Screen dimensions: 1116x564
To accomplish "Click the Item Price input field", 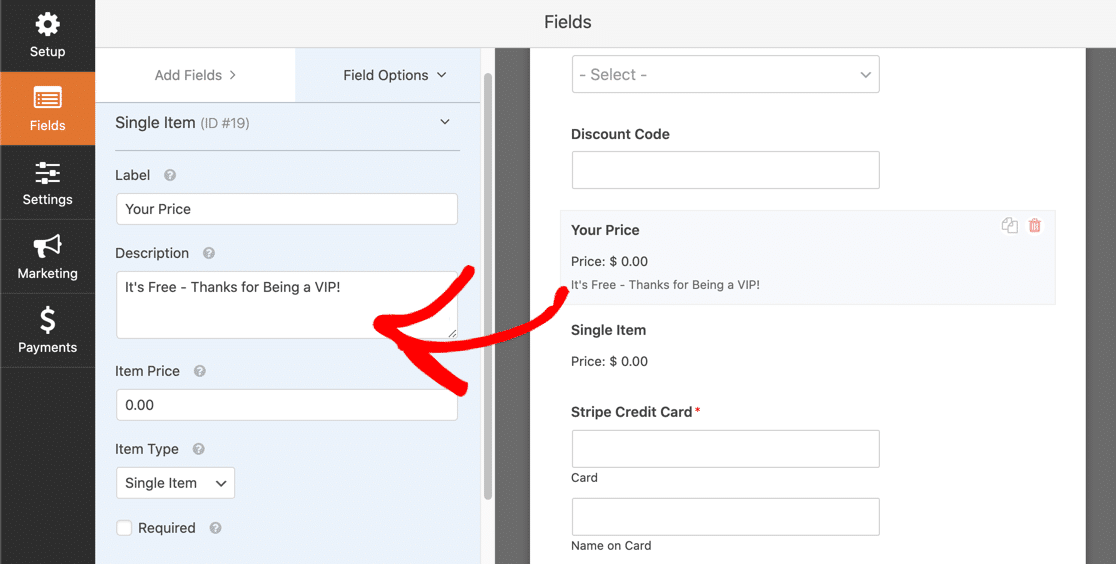I will click(287, 405).
